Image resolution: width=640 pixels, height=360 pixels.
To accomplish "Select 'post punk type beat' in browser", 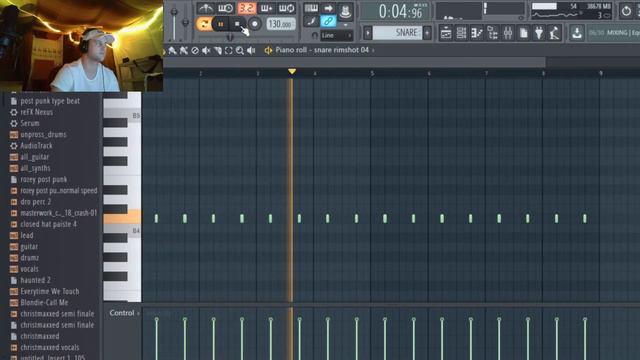I will 50,101.
